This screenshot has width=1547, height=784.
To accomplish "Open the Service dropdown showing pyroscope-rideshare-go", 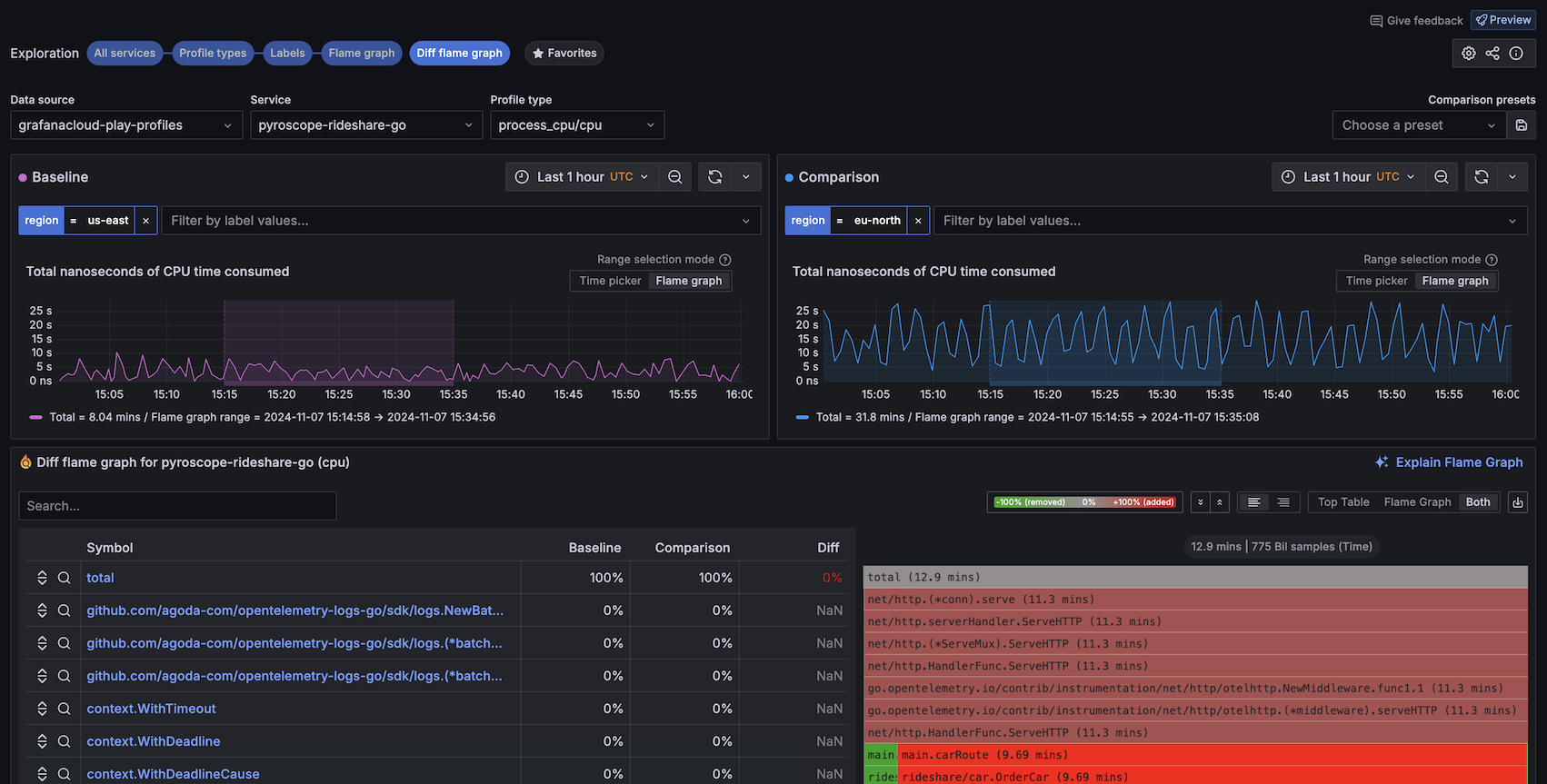I will 365,125.
